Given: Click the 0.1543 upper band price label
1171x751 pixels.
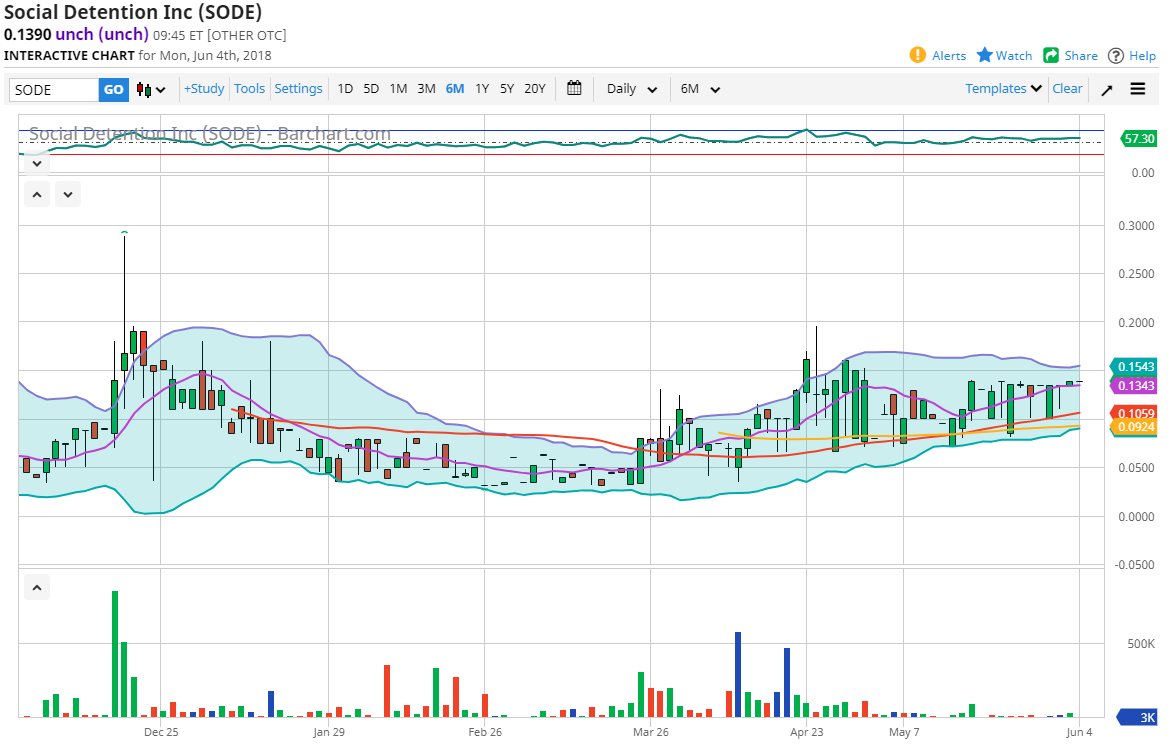Looking at the screenshot, I should pos(1134,367).
